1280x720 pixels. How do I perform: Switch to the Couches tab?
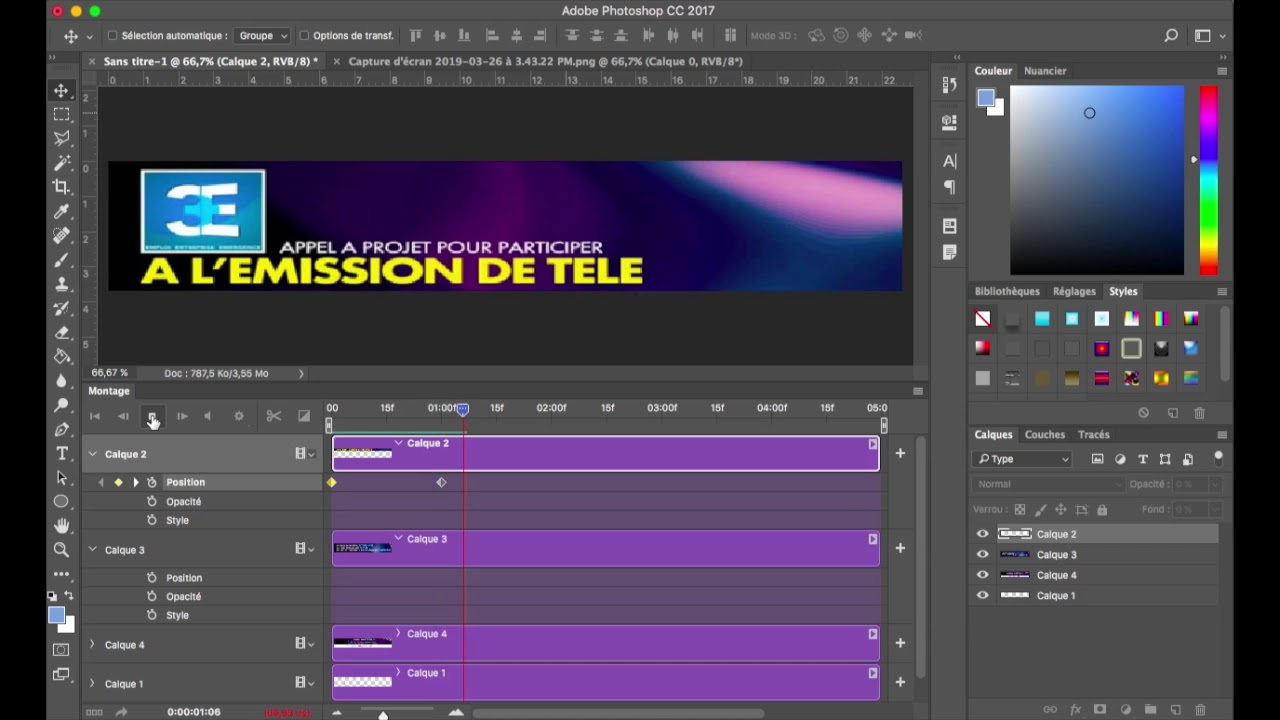1044,434
